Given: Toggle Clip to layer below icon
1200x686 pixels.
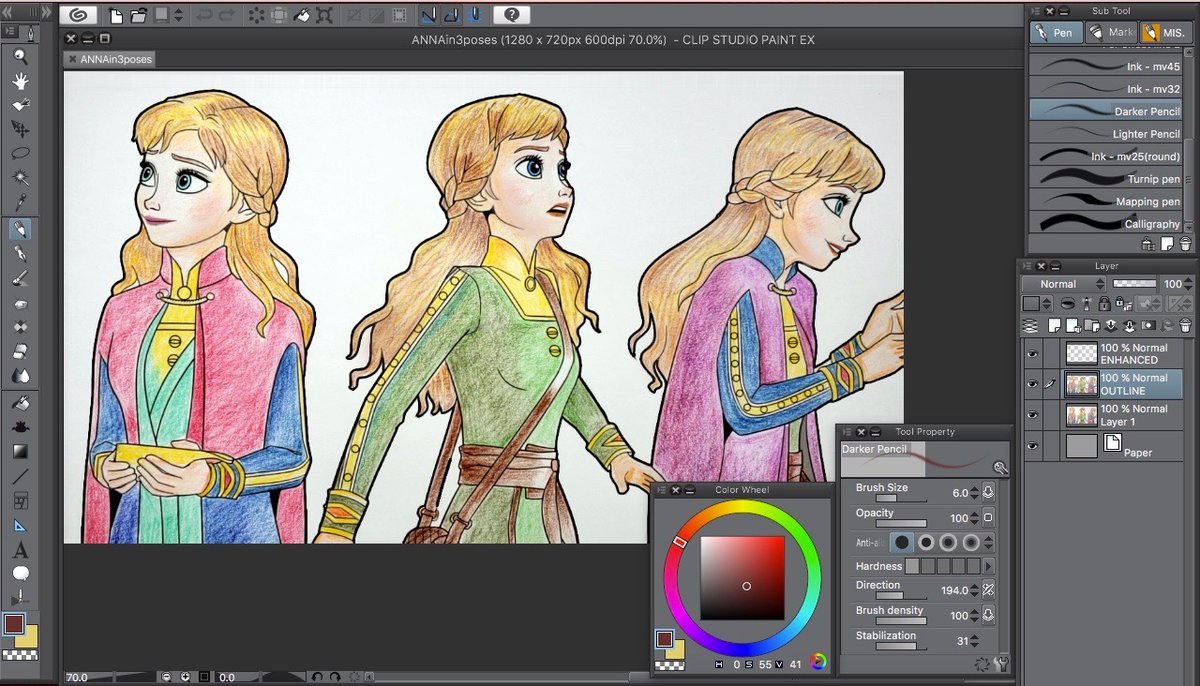Looking at the screenshot, I should (1067, 304).
